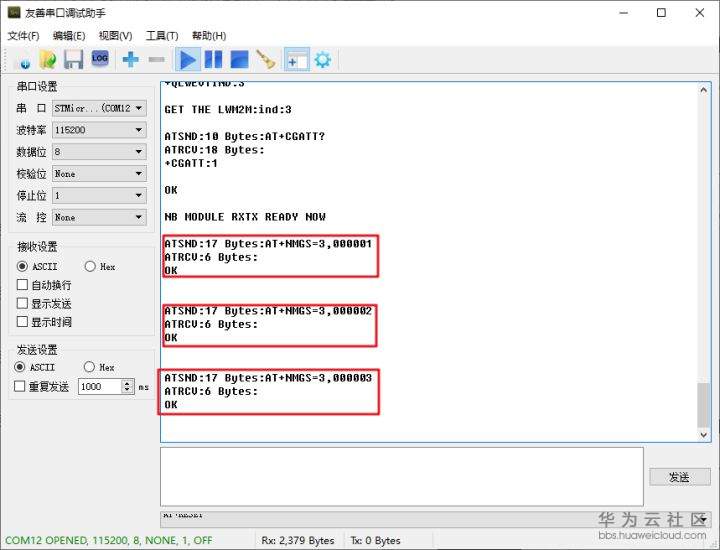720x550 pixels.
Task: Save data with the floppy disk icon
Action: click(x=73, y=60)
